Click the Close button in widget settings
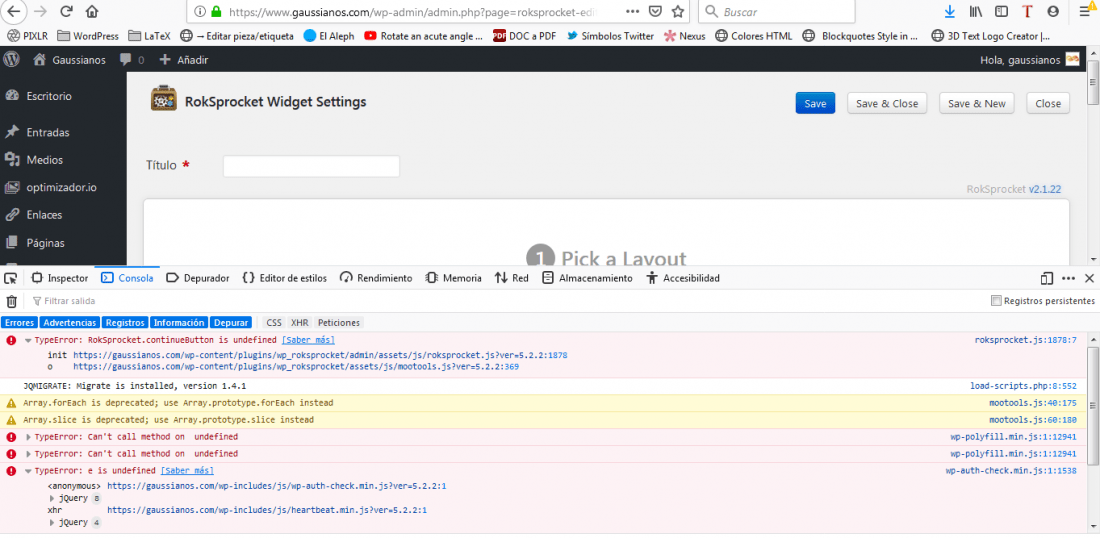The width and height of the screenshot is (1100, 538). [x=1048, y=103]
